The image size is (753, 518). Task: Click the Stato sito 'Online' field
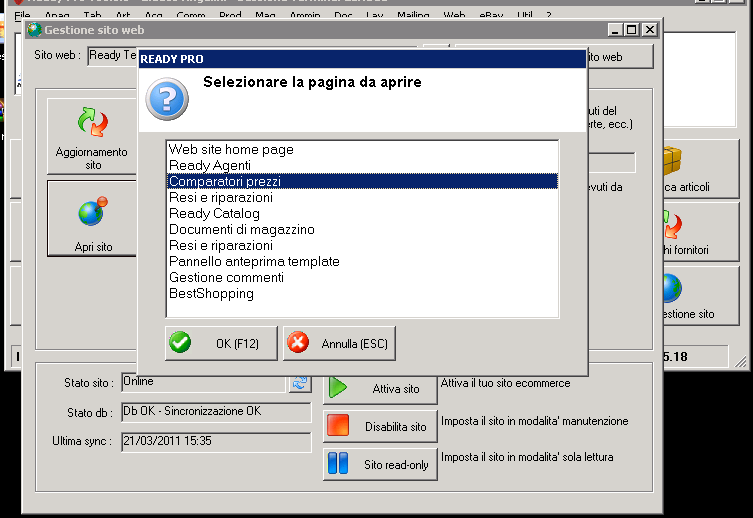pyautogui.click(x=204, y=382)
